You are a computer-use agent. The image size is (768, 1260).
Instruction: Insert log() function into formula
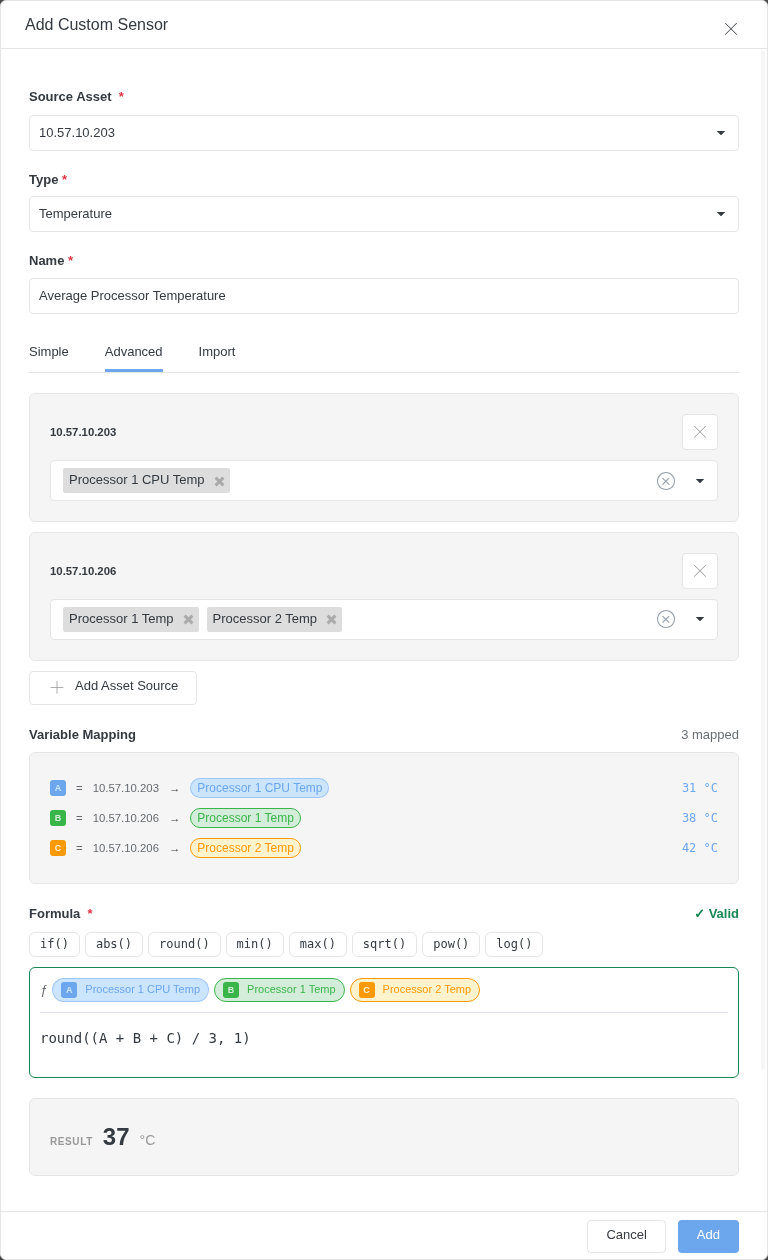[514, 945]
